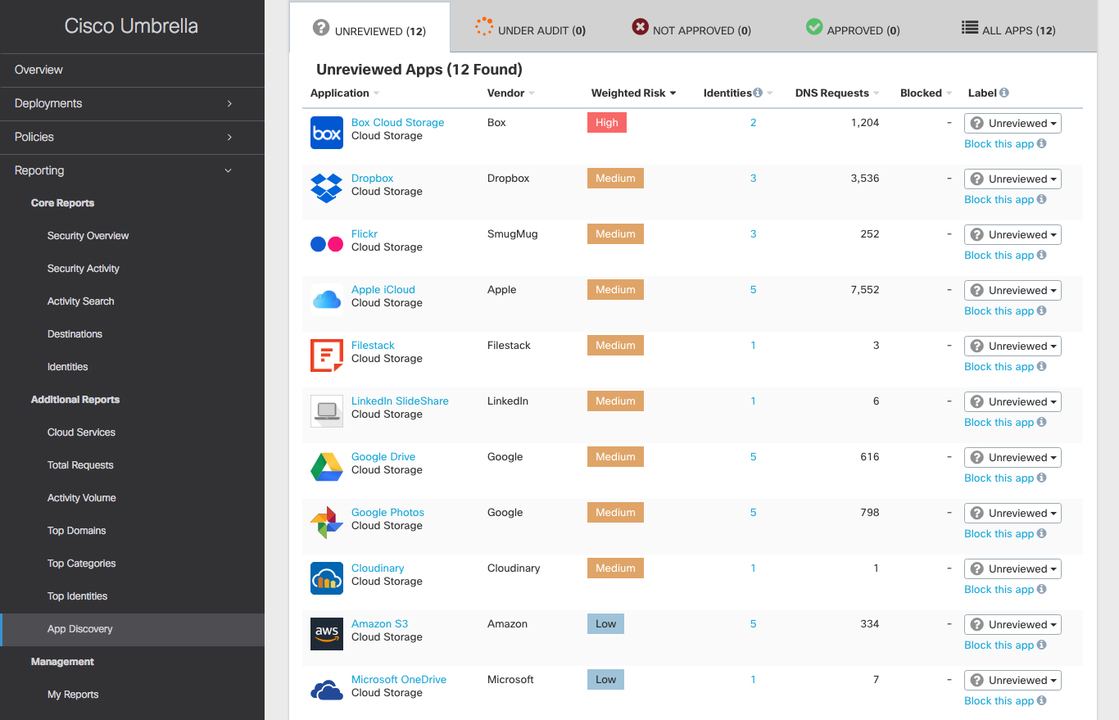The image size is (1119, 720).
Task: Open Security Overview report
Action: click(88, 235)
